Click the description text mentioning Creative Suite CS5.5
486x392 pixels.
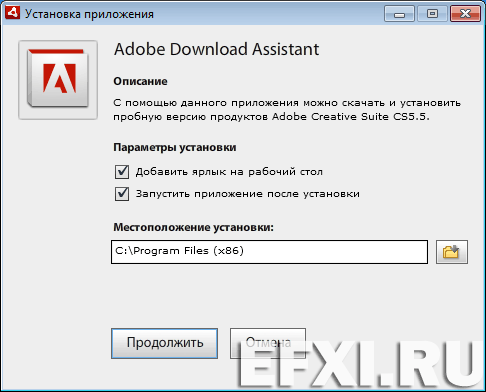(x=287, y=110)
